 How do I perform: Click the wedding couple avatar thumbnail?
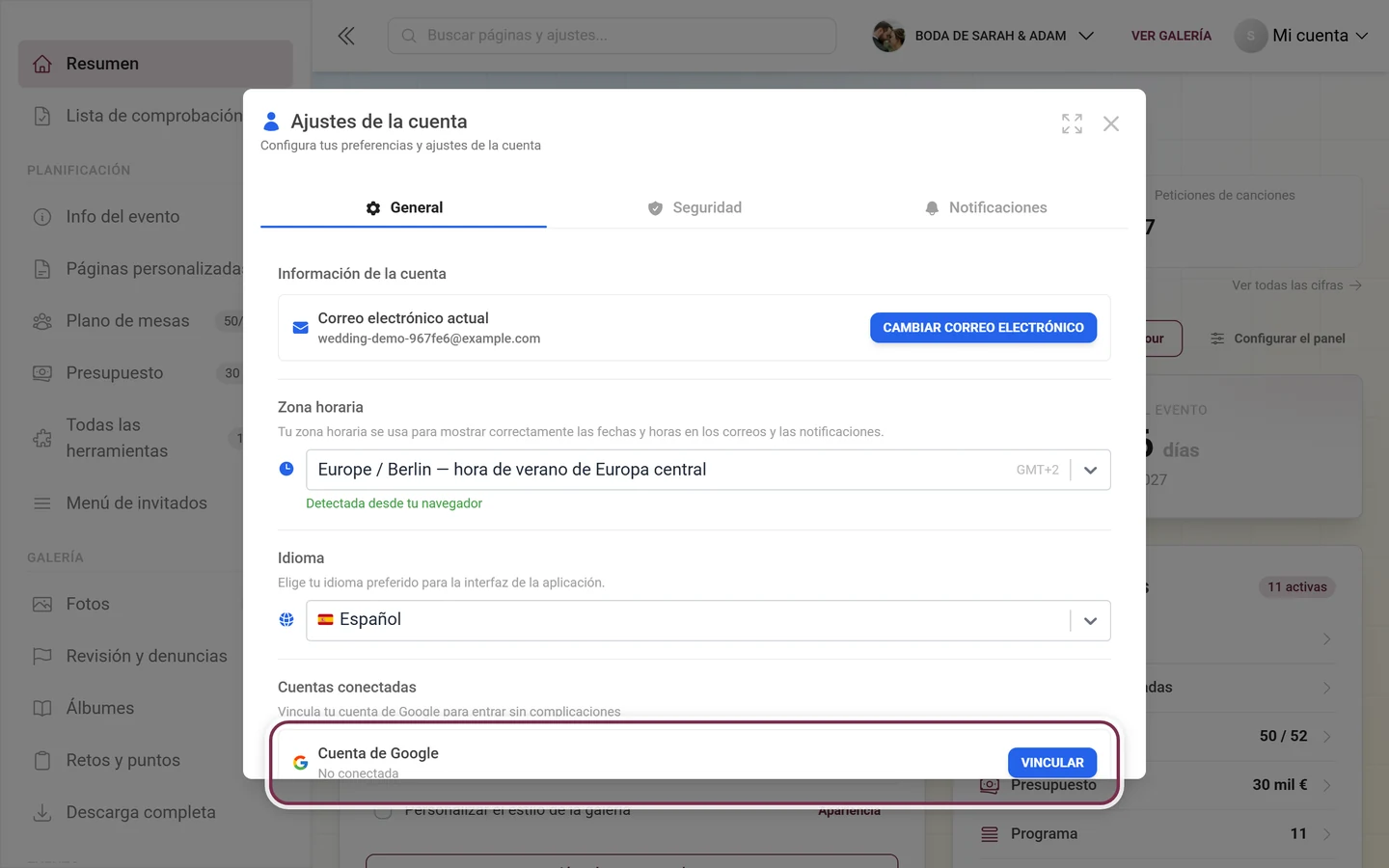[888, 36]
